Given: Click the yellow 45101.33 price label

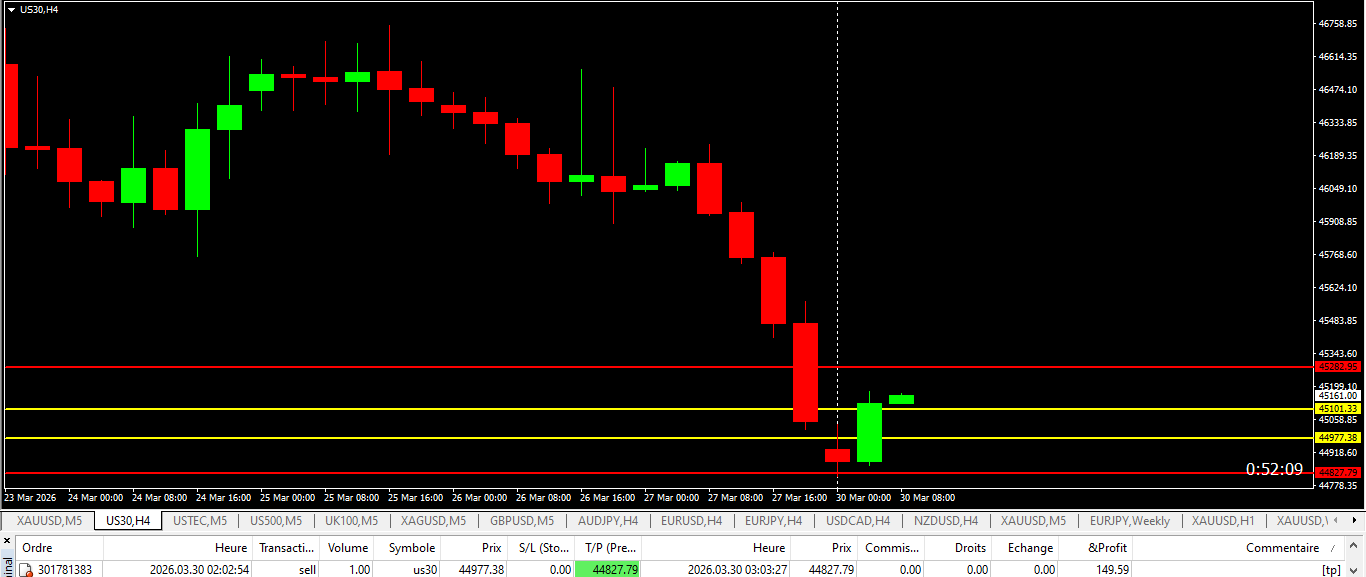Looking at the screenshot, I should tap(1339, 408).
